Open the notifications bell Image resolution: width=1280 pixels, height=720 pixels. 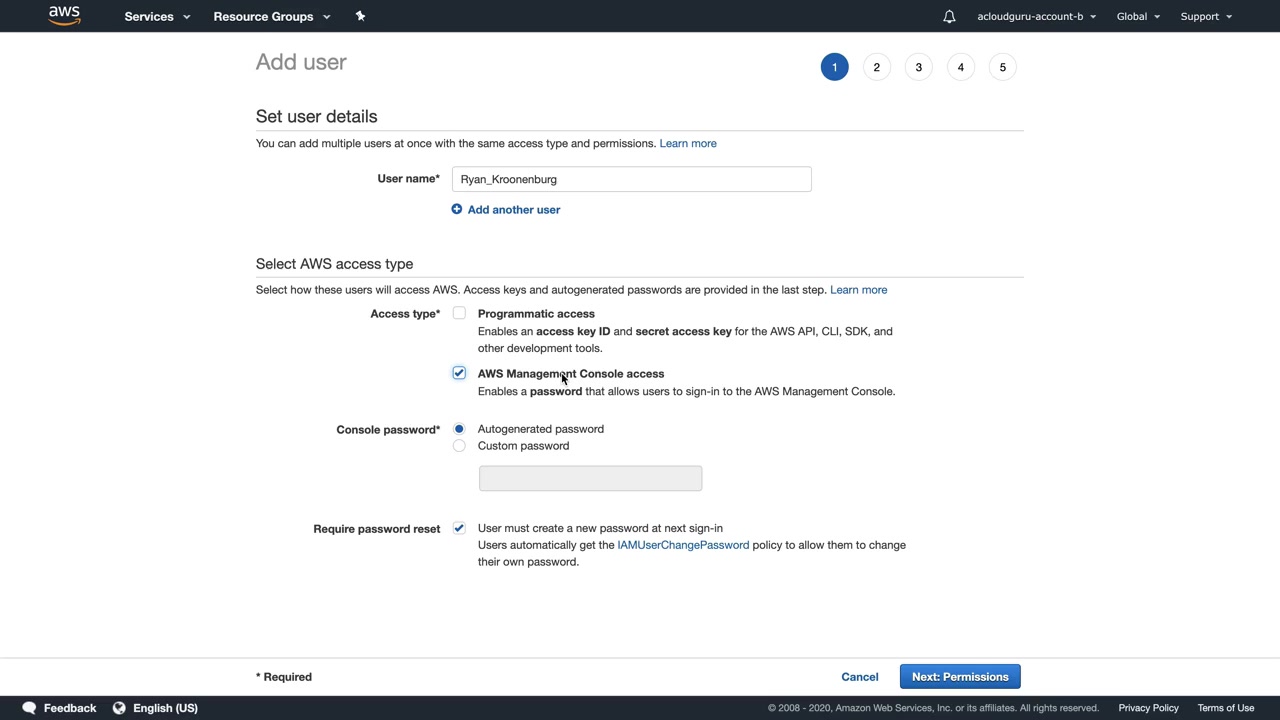tap(949, 16)
